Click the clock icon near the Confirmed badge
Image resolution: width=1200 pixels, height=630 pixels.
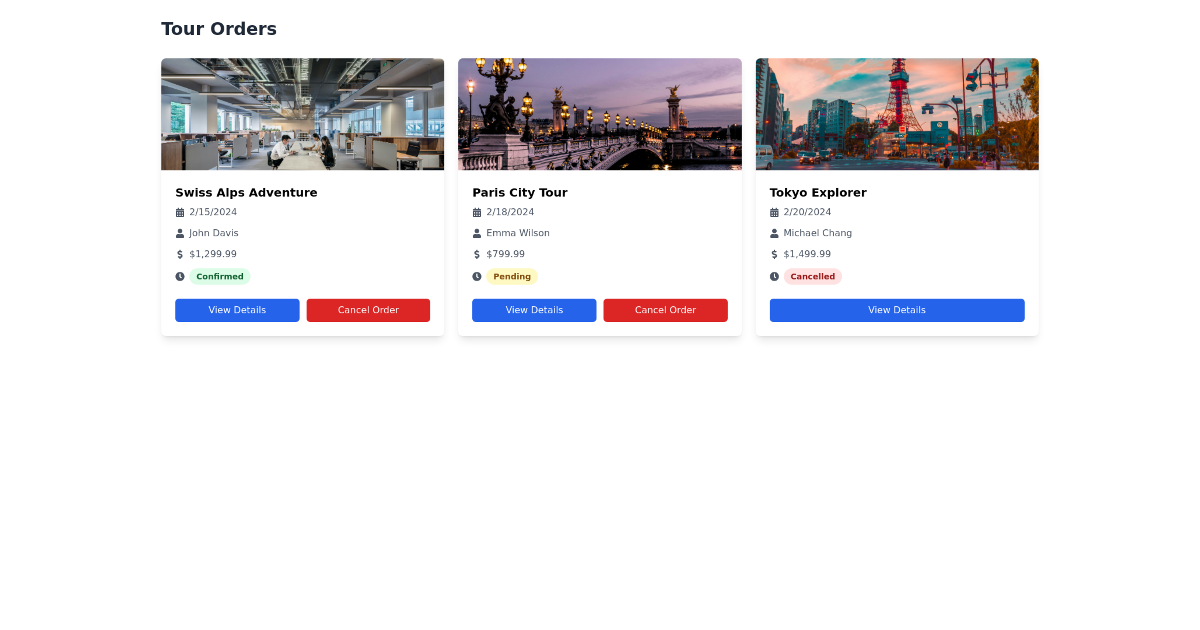click(180, 276)
